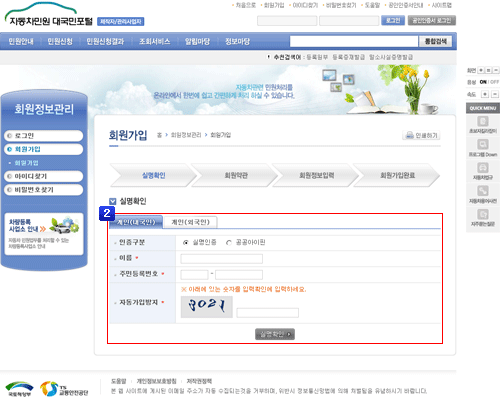500x405 pixels.
Task: Click footer 개인정보보호방침 link
Action: click(156, 381)
